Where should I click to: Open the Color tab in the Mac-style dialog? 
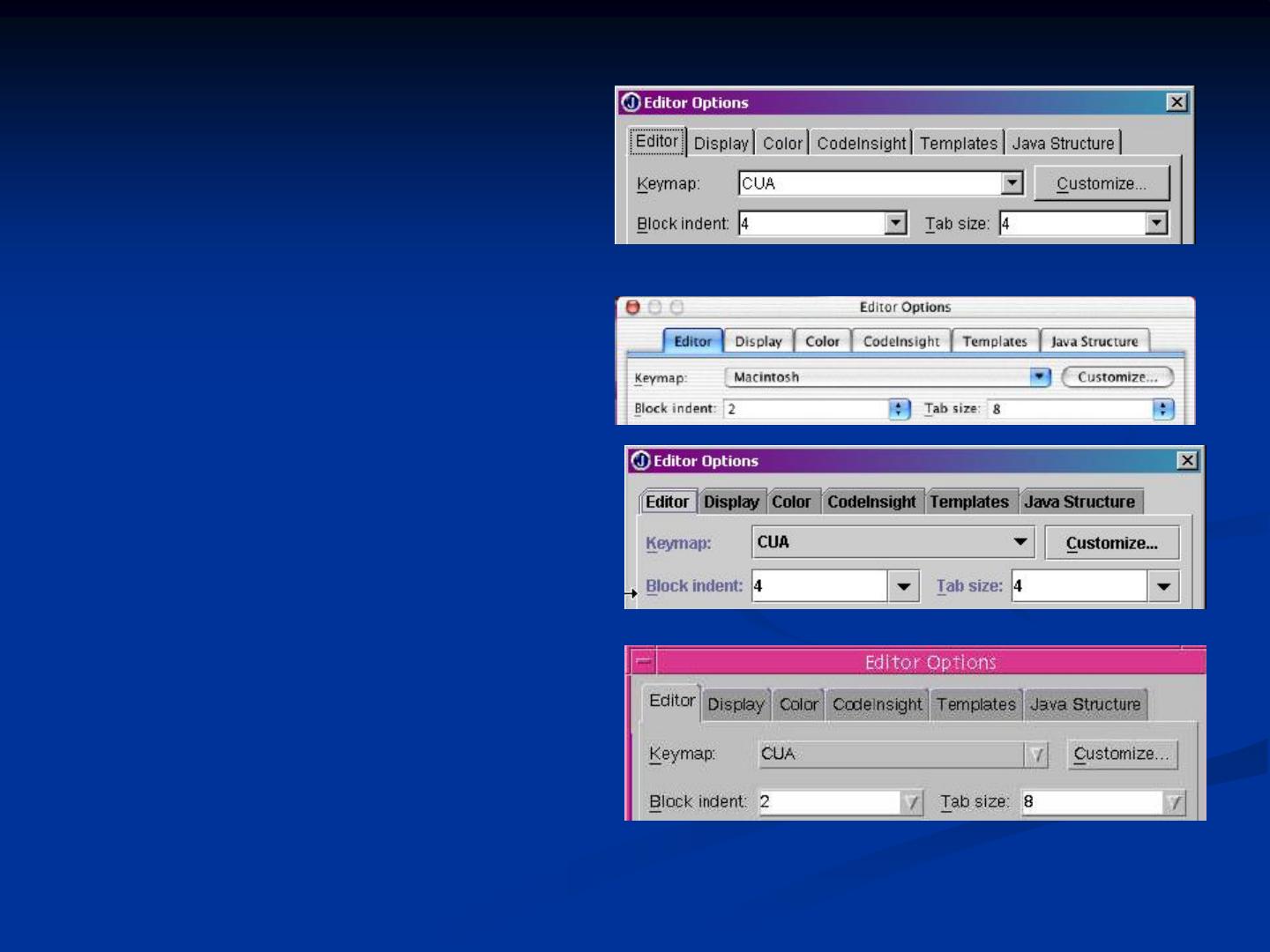click(822, 341)
